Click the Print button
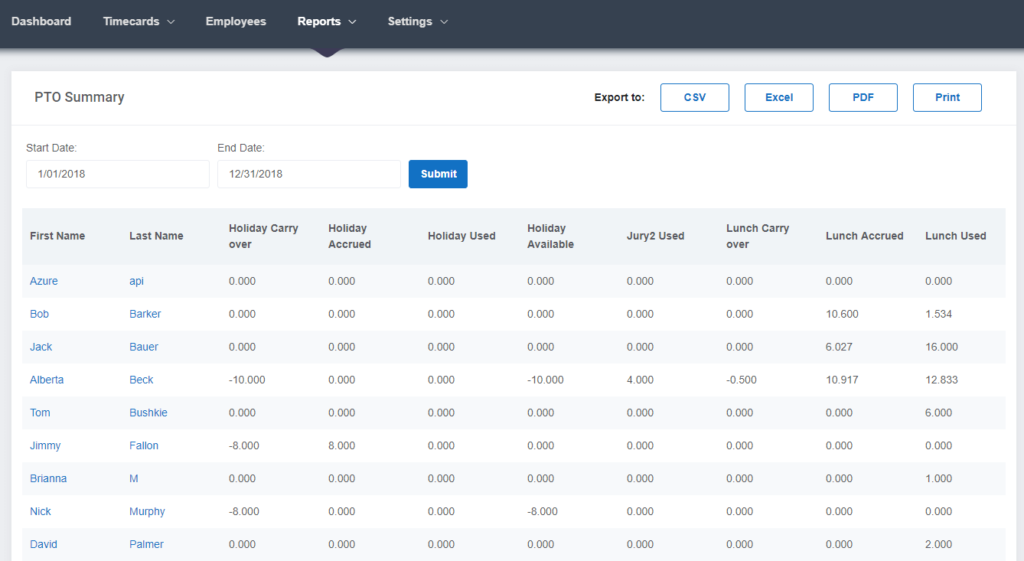 coord(947,97)
